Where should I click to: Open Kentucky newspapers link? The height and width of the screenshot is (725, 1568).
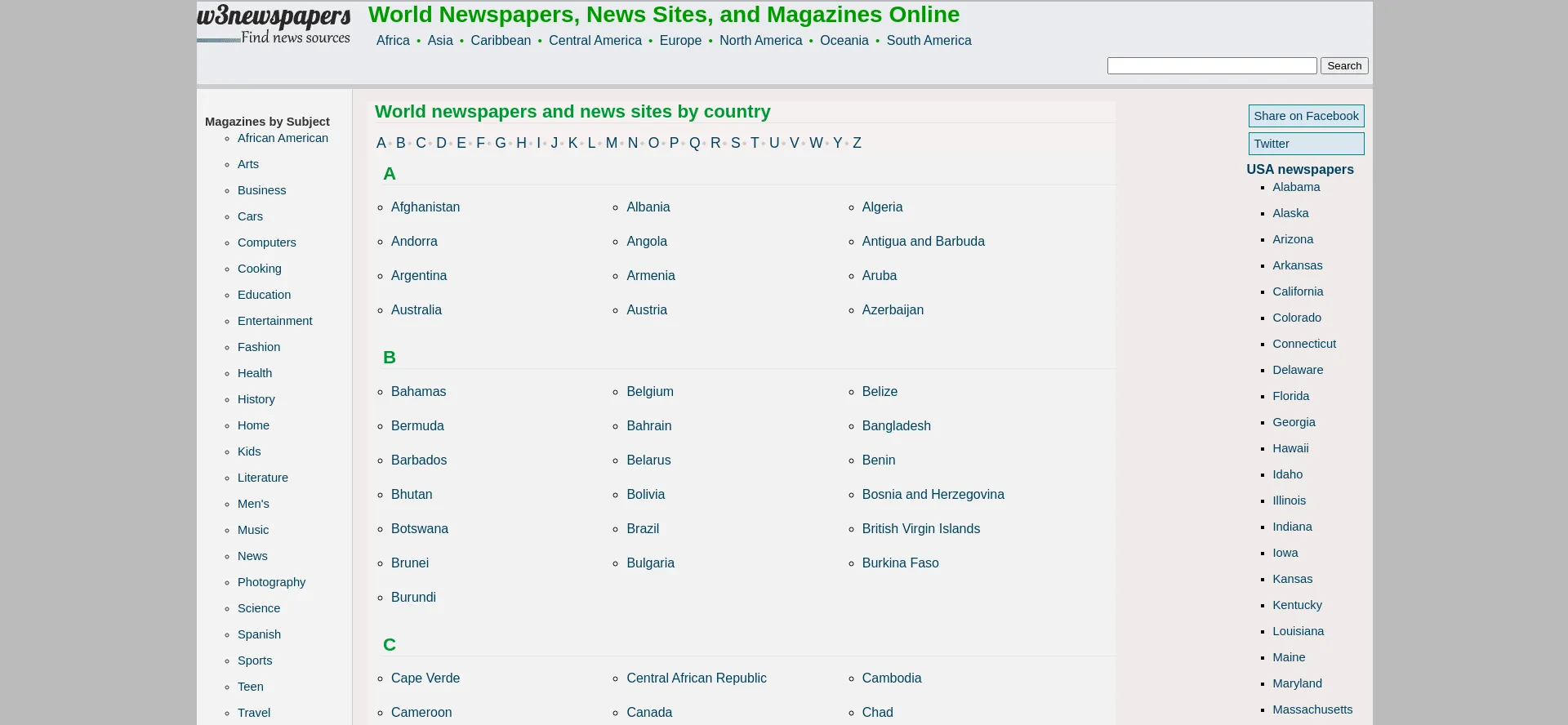[1298, 605]
